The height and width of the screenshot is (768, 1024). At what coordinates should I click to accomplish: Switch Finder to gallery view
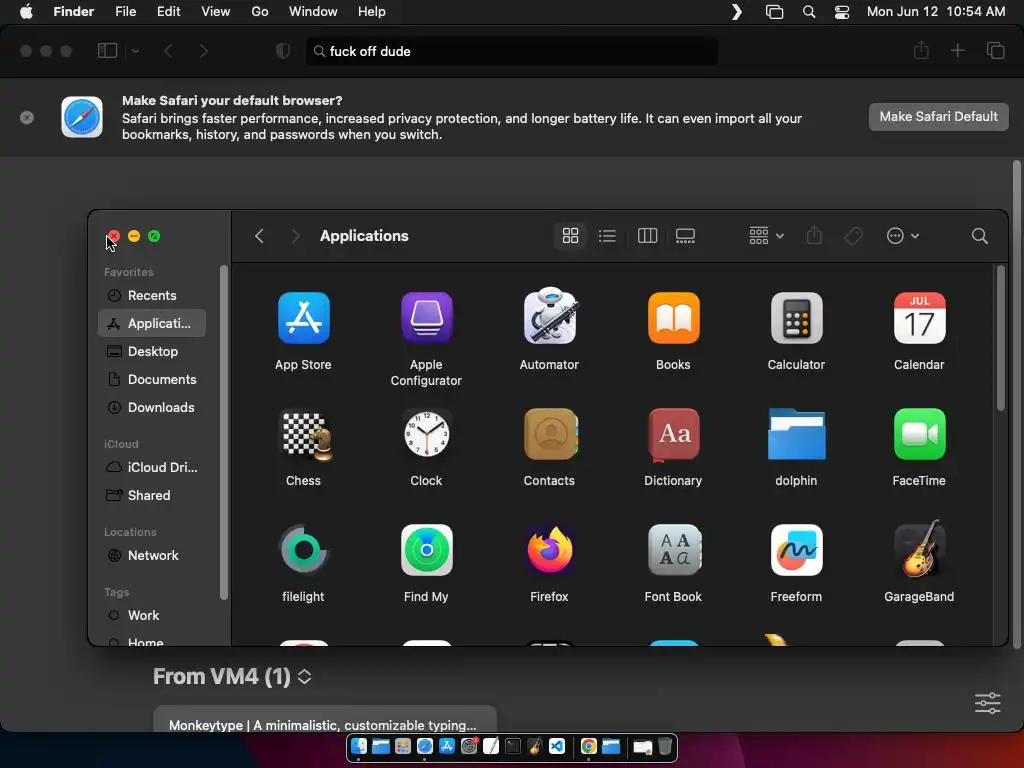[x=685, y=236]
